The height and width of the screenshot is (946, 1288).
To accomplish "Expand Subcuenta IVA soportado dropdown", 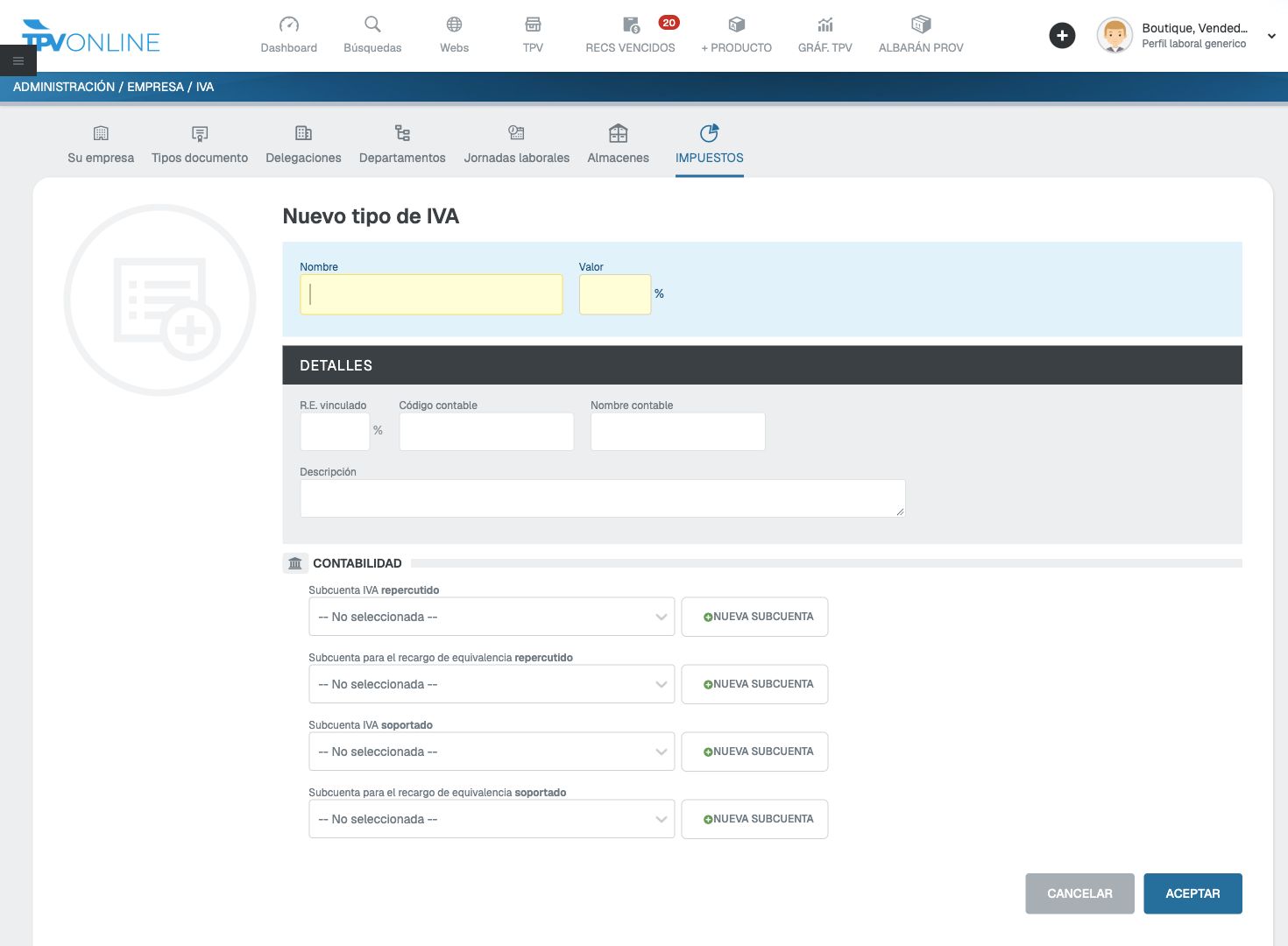I will tap(492, 752).
